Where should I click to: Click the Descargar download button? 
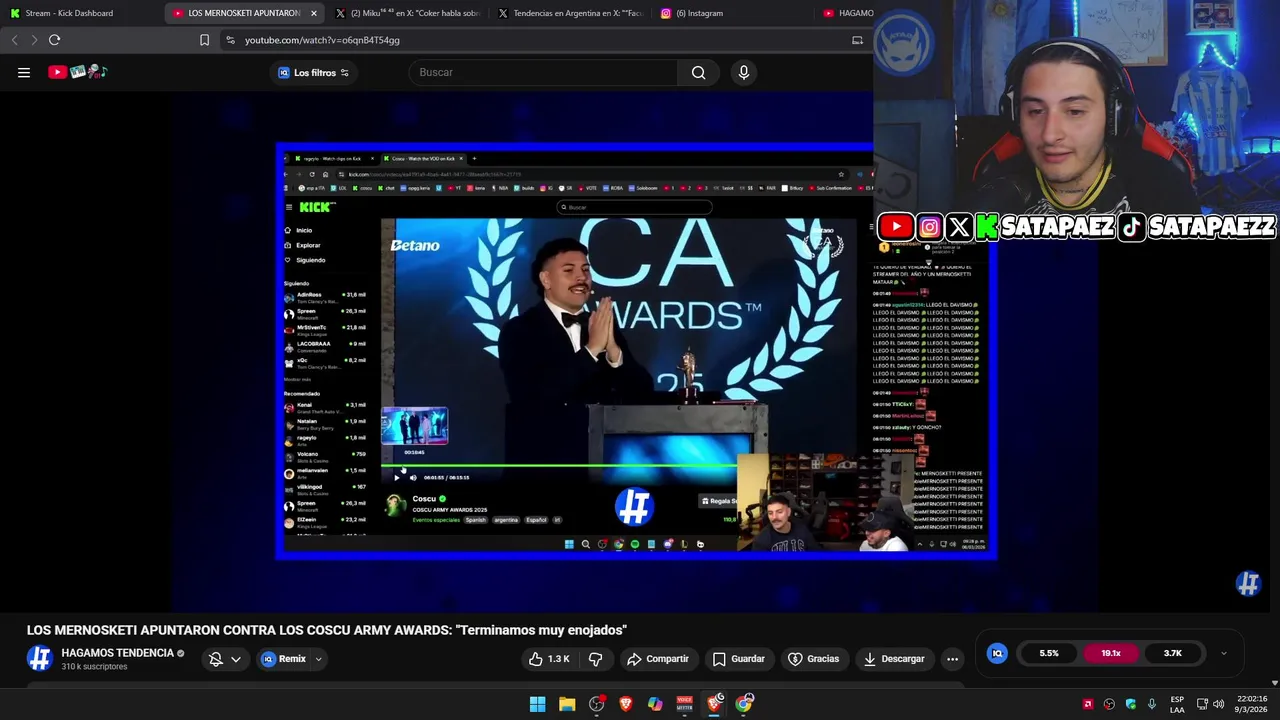click(x=893, y=659)
